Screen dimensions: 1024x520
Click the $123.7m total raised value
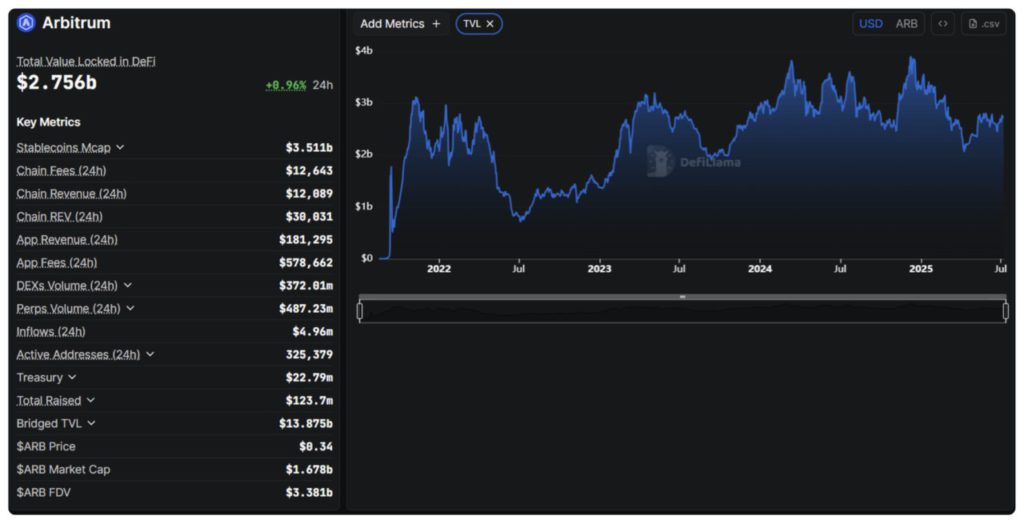click(309, 400)
